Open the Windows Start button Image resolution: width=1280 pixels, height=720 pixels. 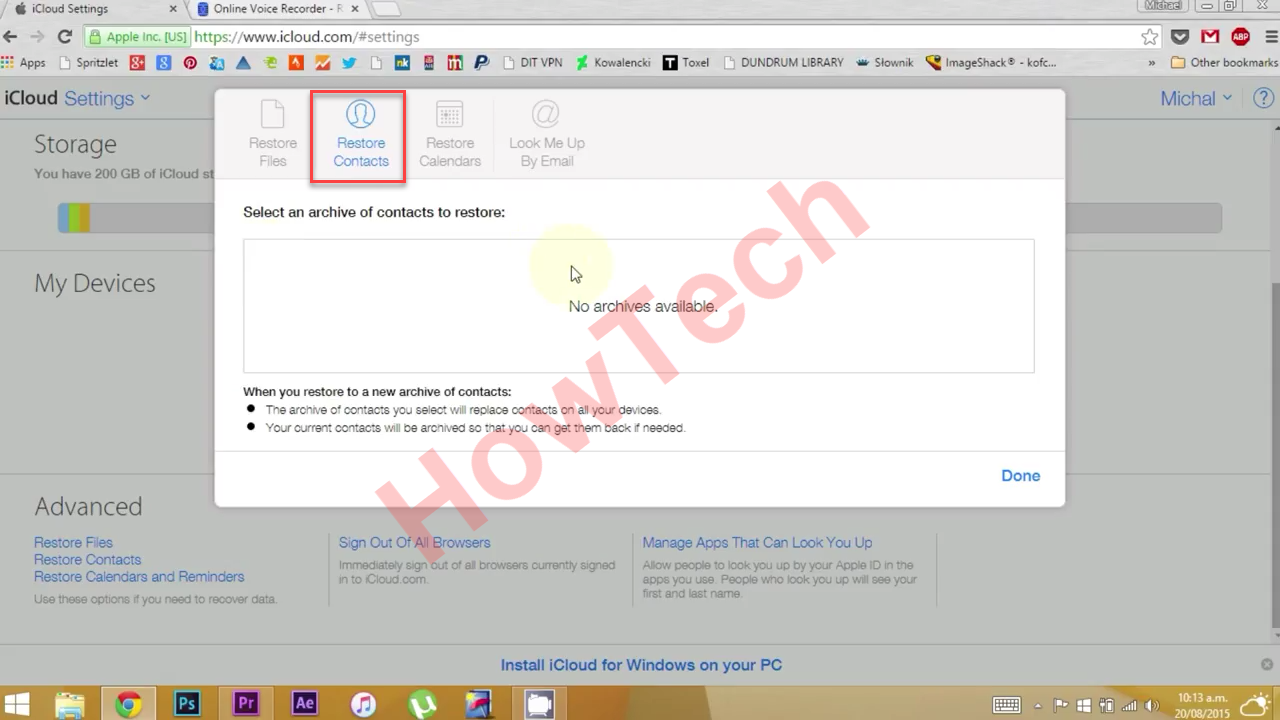click(17, 704)
